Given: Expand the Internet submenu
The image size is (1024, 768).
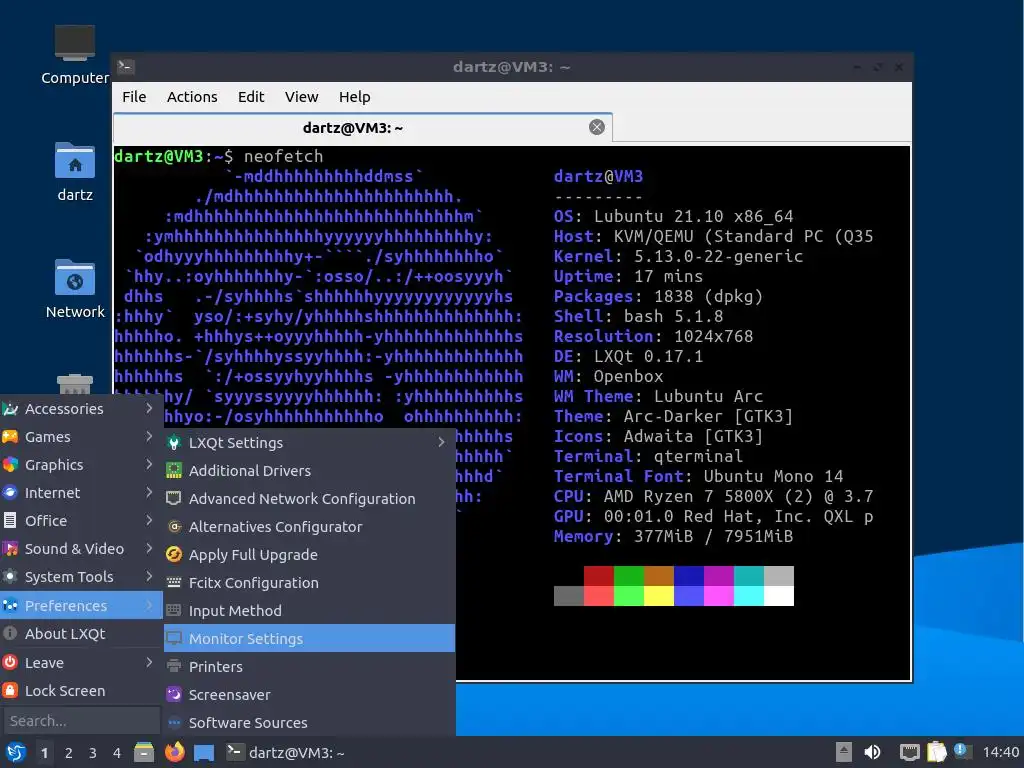Looking at the screenshot, I should (x=81, y=493).
